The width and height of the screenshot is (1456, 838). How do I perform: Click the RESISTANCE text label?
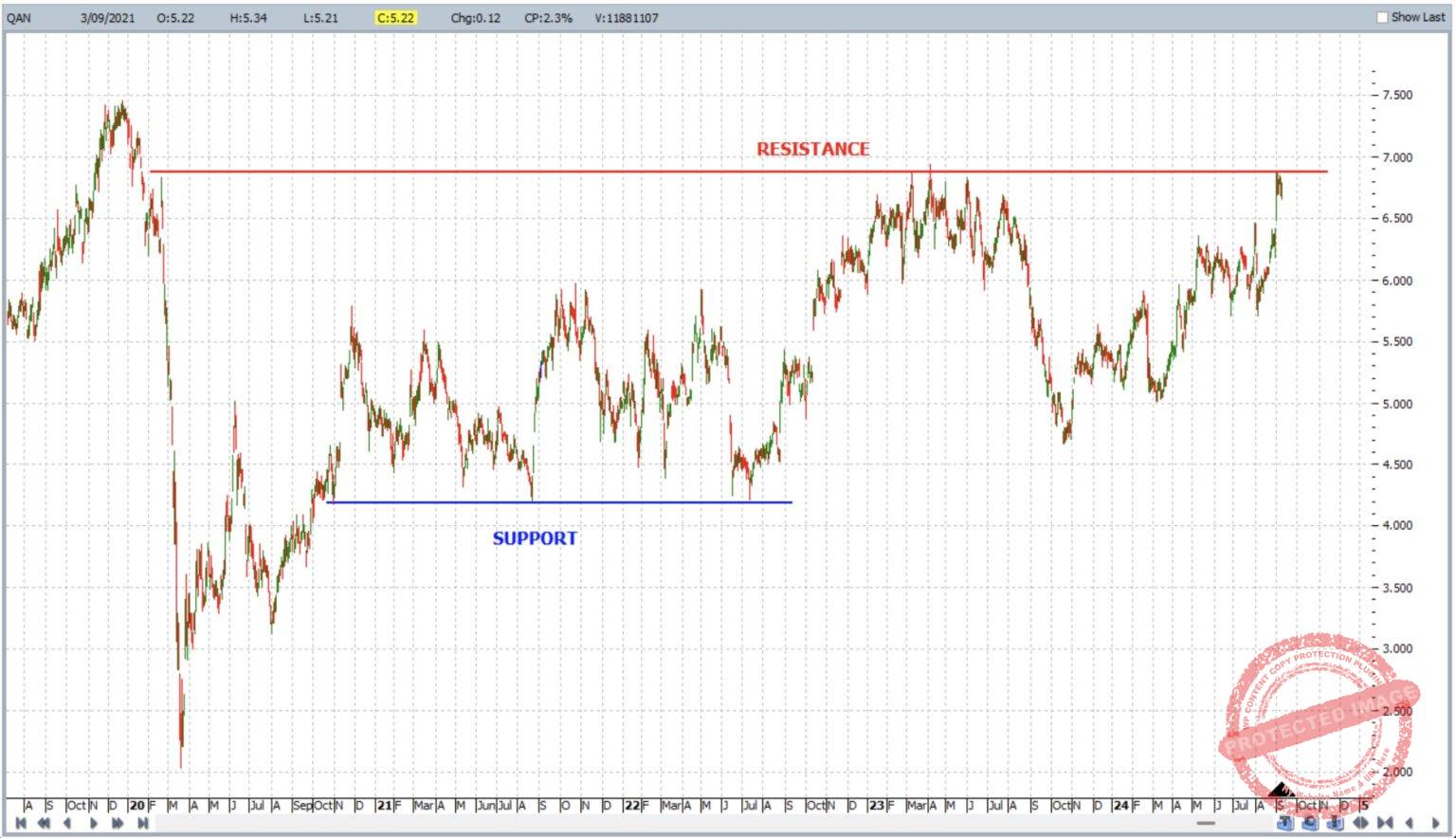[x=812, y=149]
